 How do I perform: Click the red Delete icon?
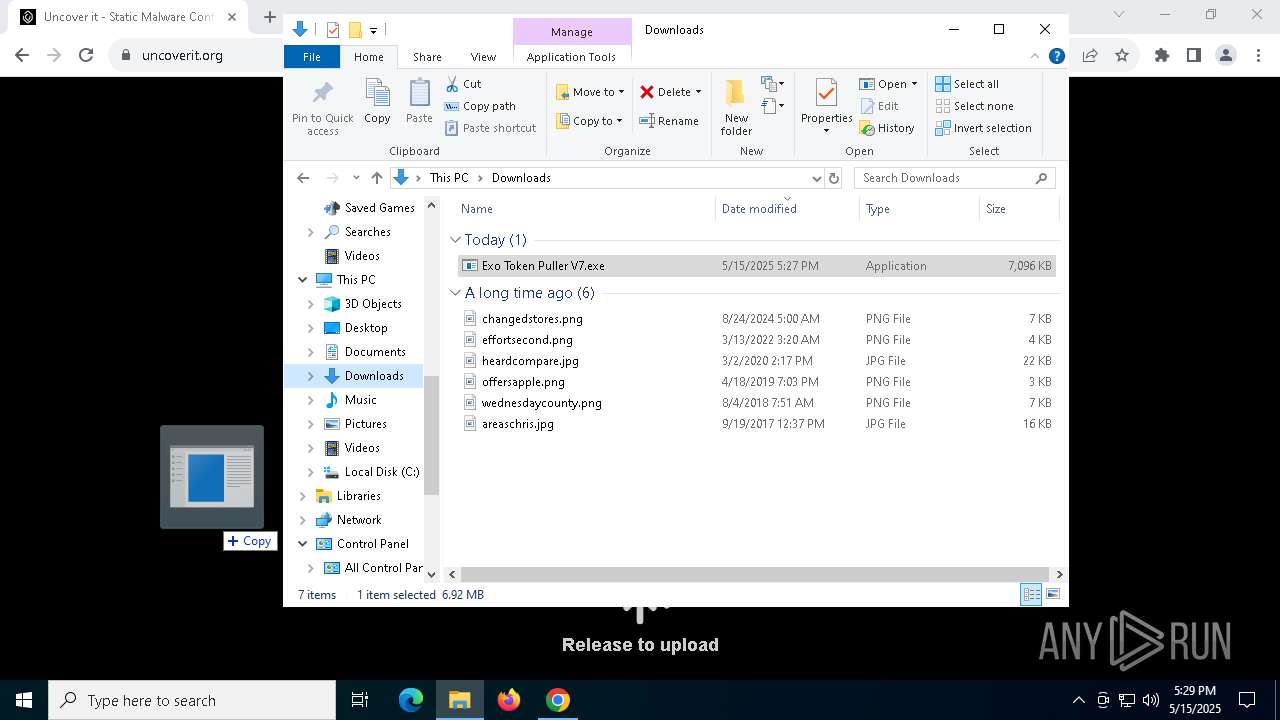pos(647,92)
